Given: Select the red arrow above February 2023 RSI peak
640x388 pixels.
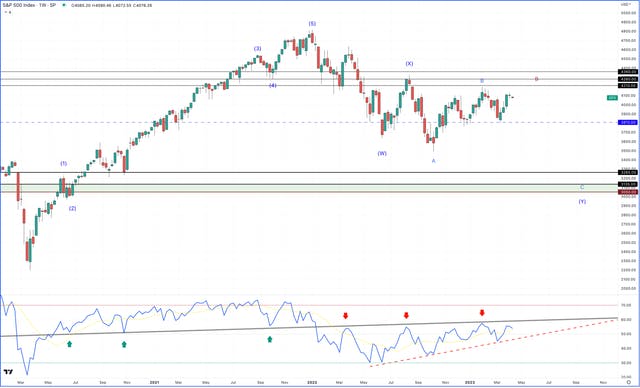Looking at the screenshot, I should click(x=482, y=313).
